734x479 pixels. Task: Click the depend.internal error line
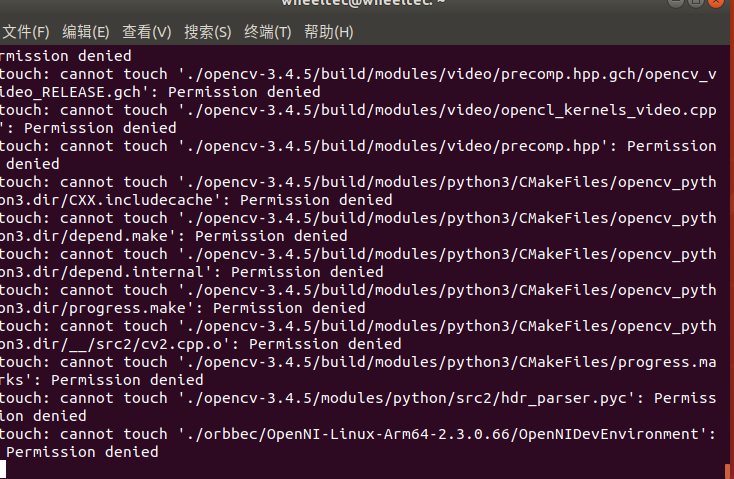click(x=358, y=263)
